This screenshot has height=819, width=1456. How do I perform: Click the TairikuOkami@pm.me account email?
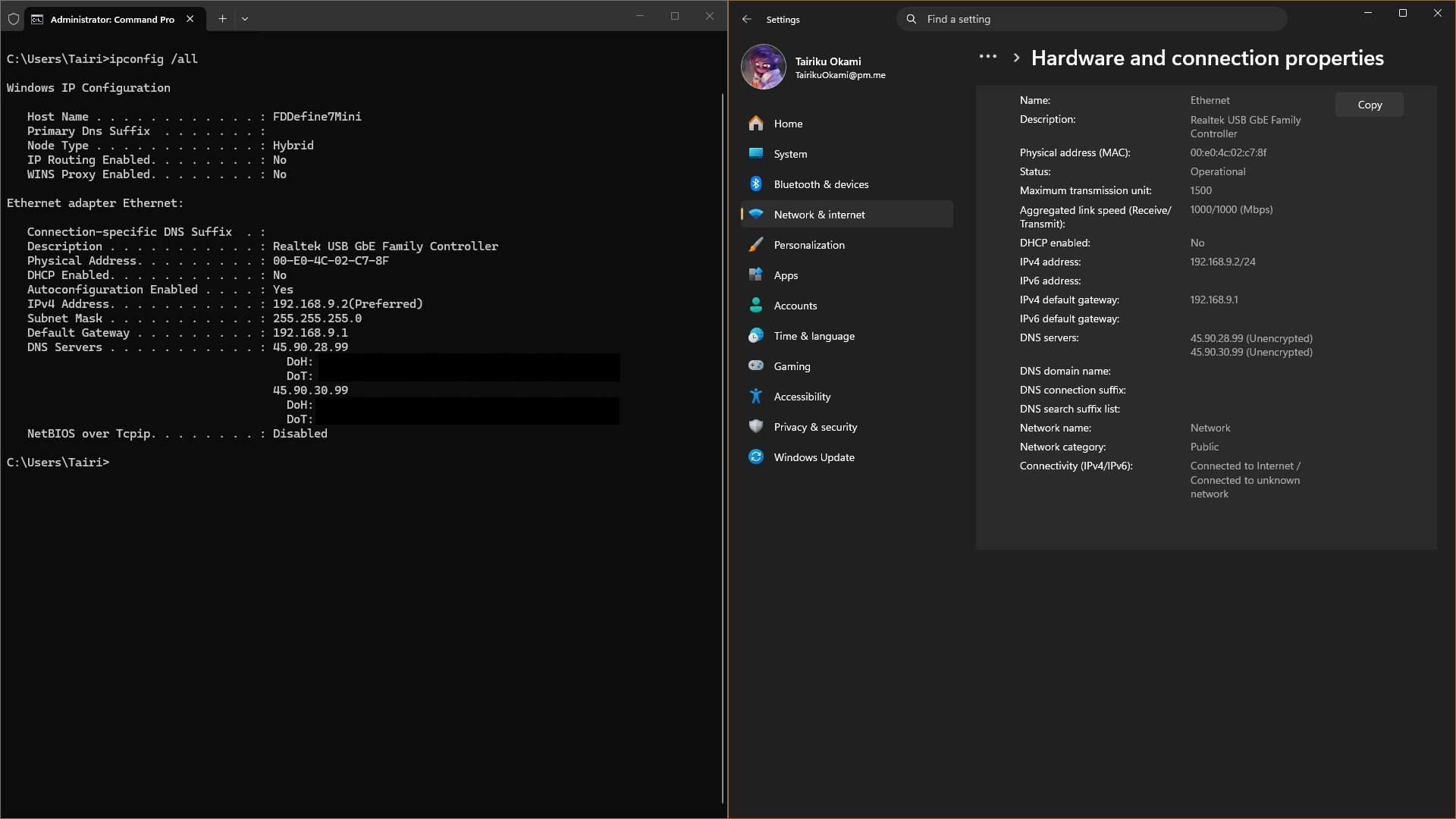click(840, 75)
